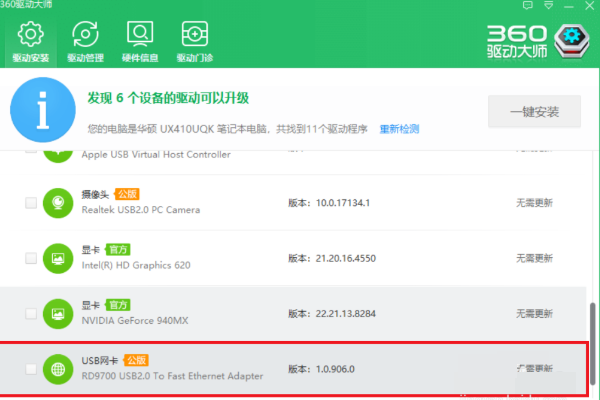Screen dimensions: 600x400
Task: Click the 公版 tag next to 摄像头
Action: 127,194
